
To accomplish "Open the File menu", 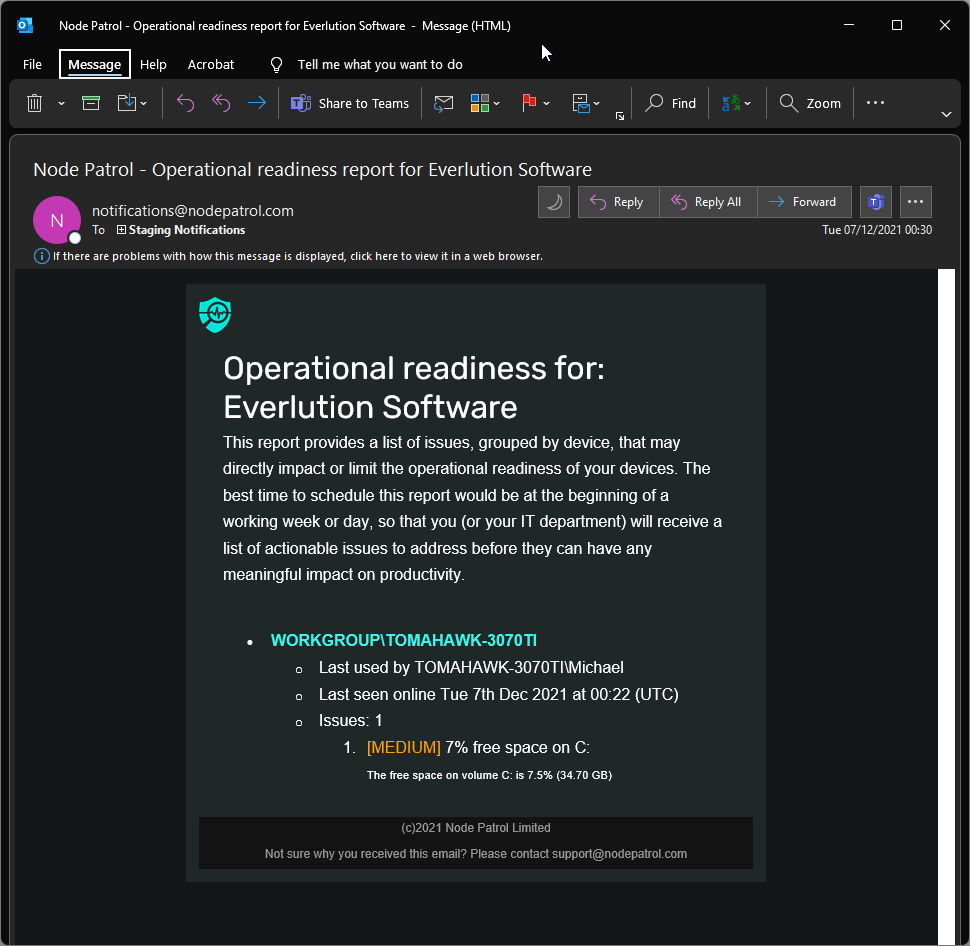I will coord(32,64).
